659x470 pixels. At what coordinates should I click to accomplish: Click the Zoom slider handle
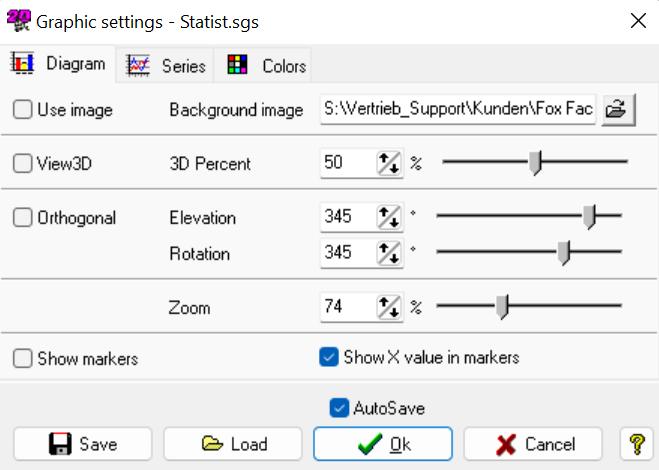tap(502, 307)
